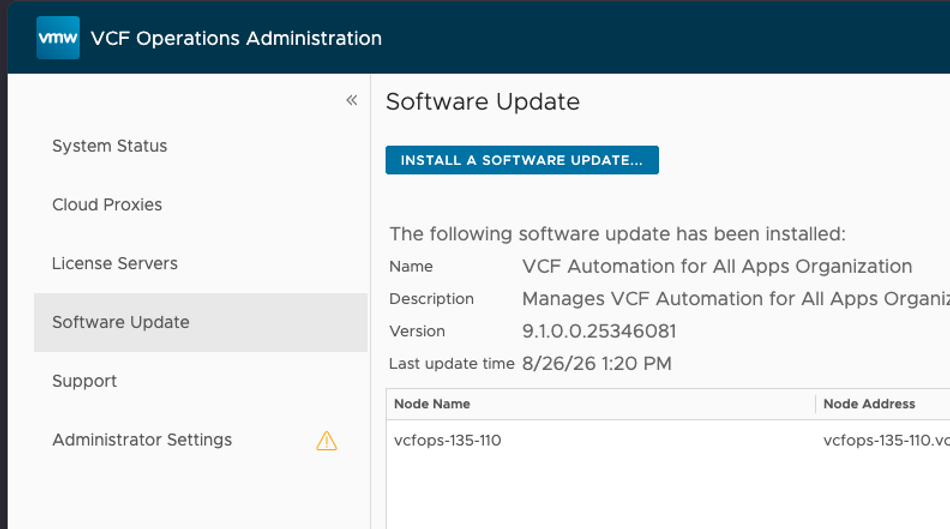Image resolution: width=950 pixels, height=529 pixels.
Task: Click the Software Update page heading
Action: (x=483, y=102)
